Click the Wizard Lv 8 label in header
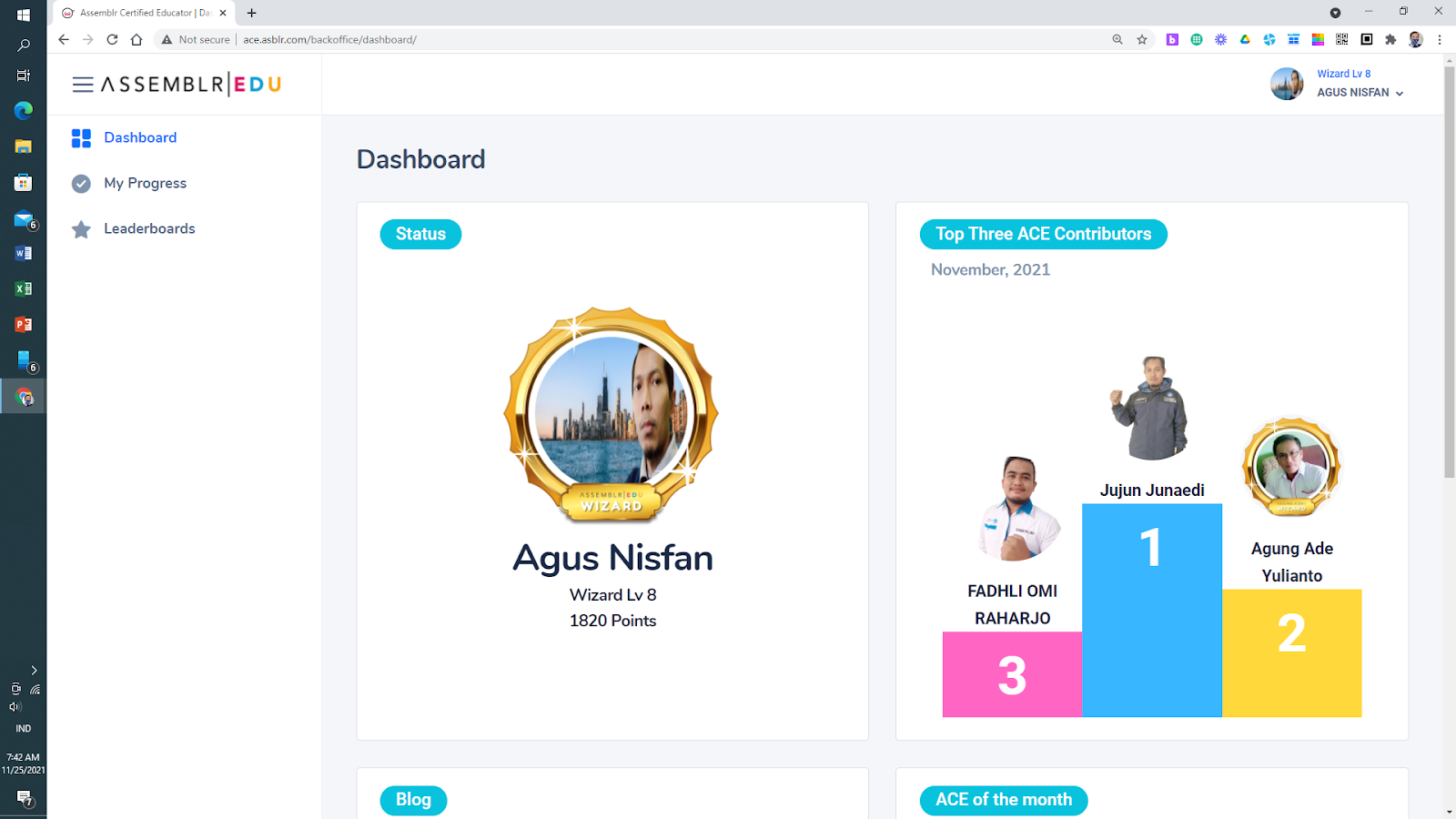 [x=1343, y=74]
